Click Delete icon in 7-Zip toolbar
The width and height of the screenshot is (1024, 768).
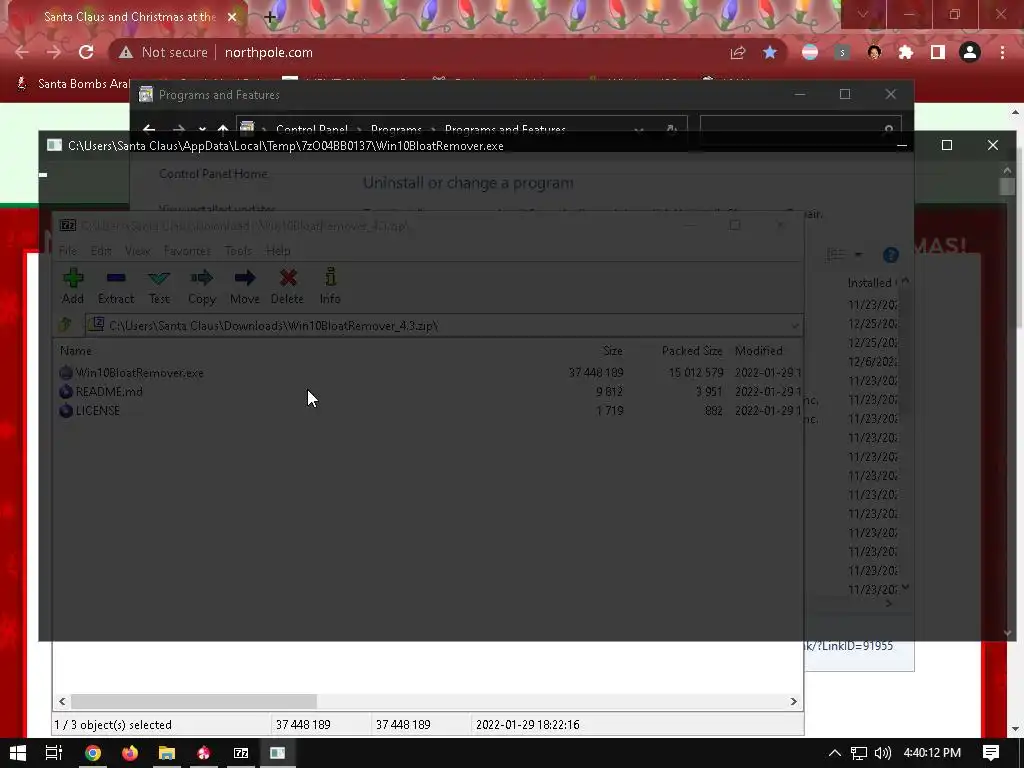coord(287,278)
